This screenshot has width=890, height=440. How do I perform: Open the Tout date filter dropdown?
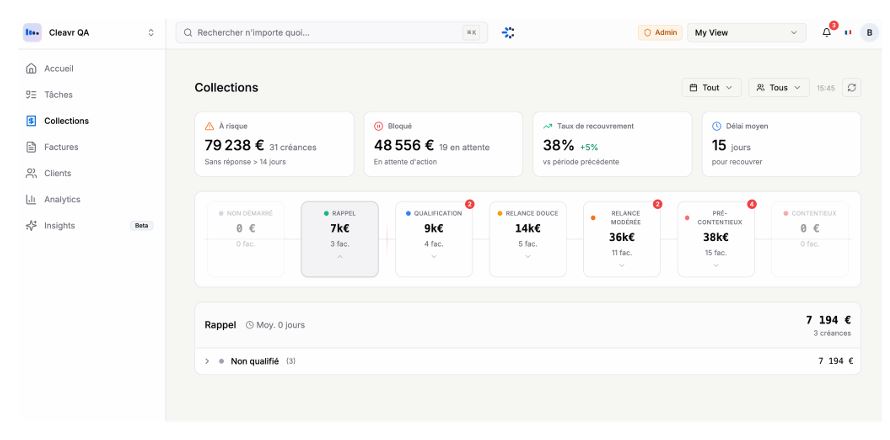tap(711, 88)
